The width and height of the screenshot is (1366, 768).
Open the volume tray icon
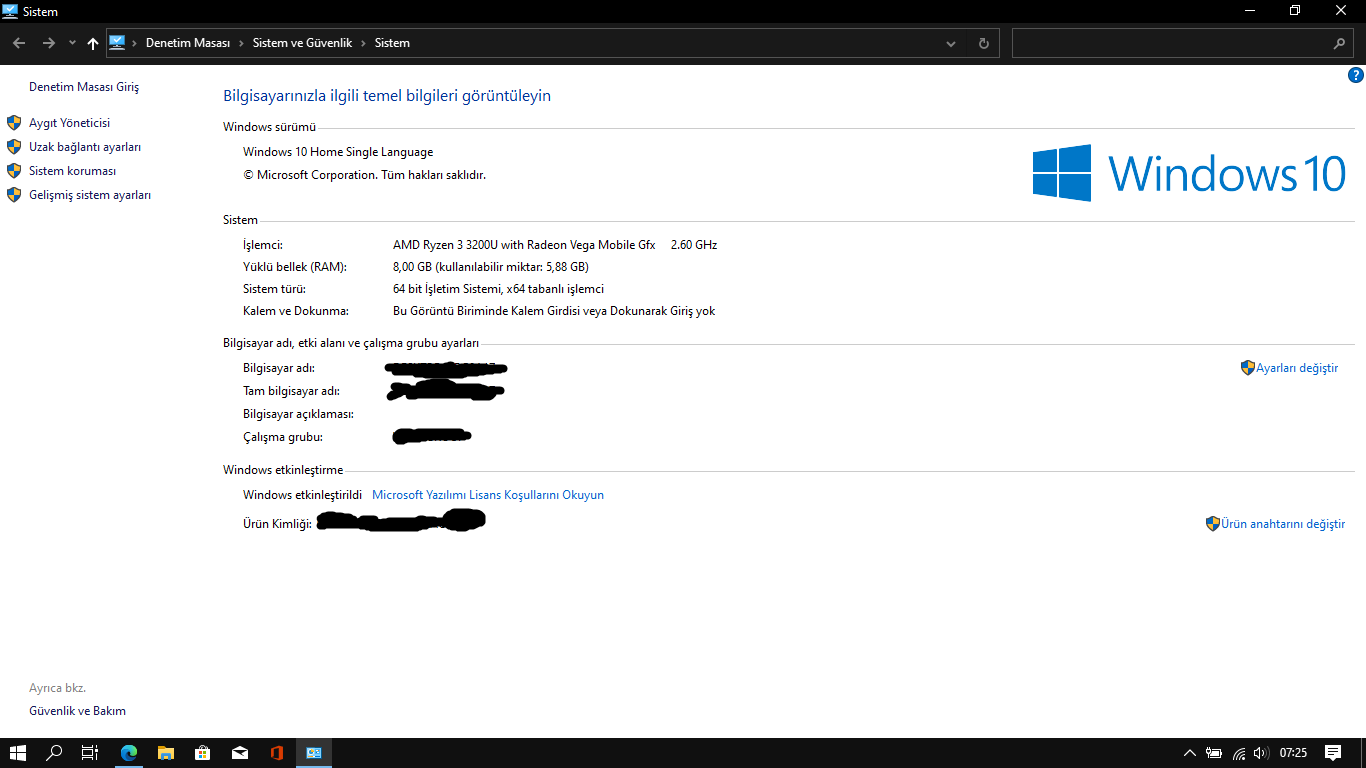tap(1262, 753)
